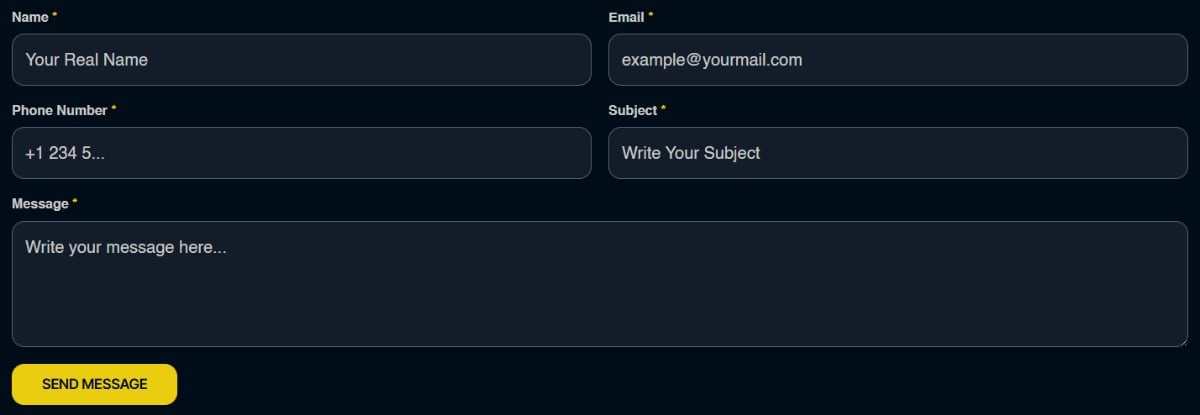Click the 'Your Real Name' placeholder text
Screen dimensions: 1200x415
pos(86,60)
